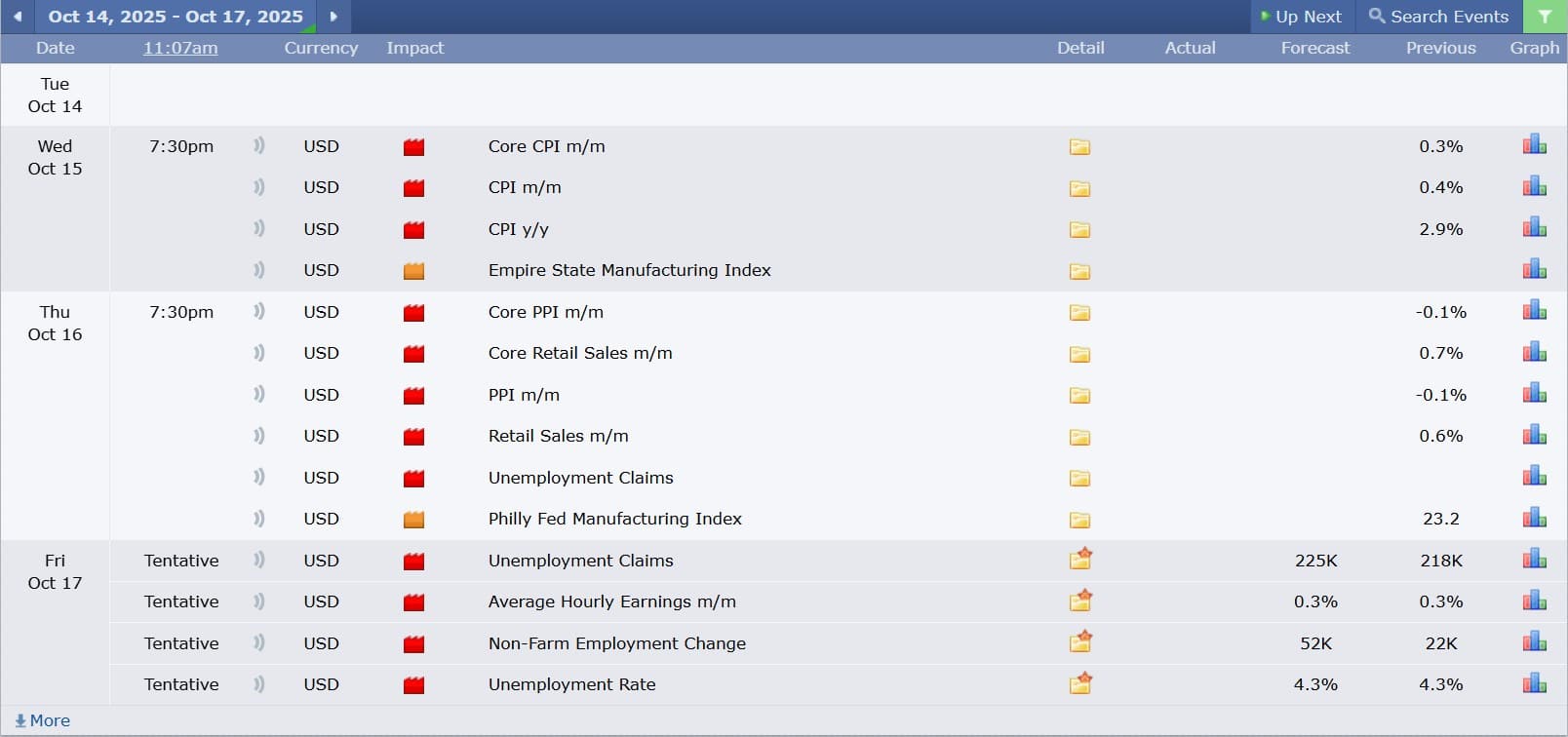Open the calendar filter funnel icon
This screenshot has width=1568, height=737.
coord(1545,17)
